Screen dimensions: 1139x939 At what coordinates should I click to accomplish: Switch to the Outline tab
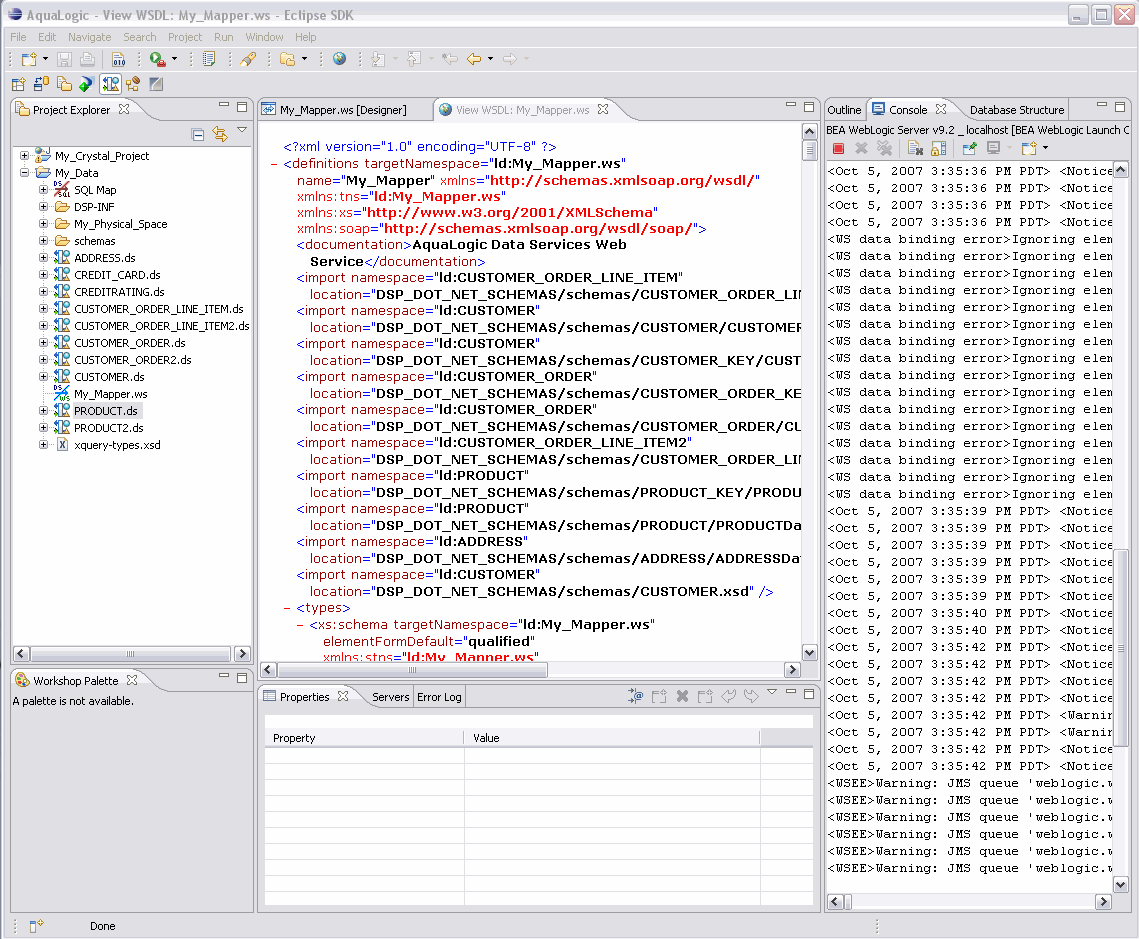click(x=844, y=110)
